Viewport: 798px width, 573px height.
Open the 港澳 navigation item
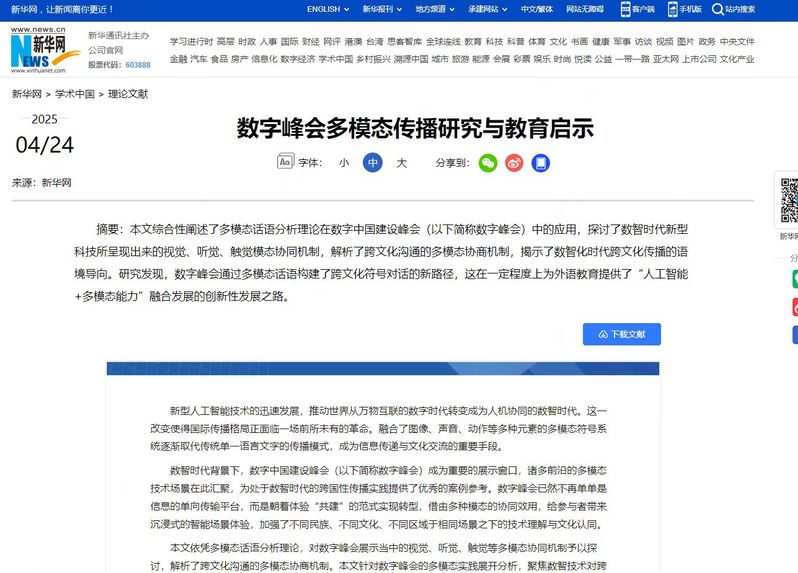pos(353,42)
